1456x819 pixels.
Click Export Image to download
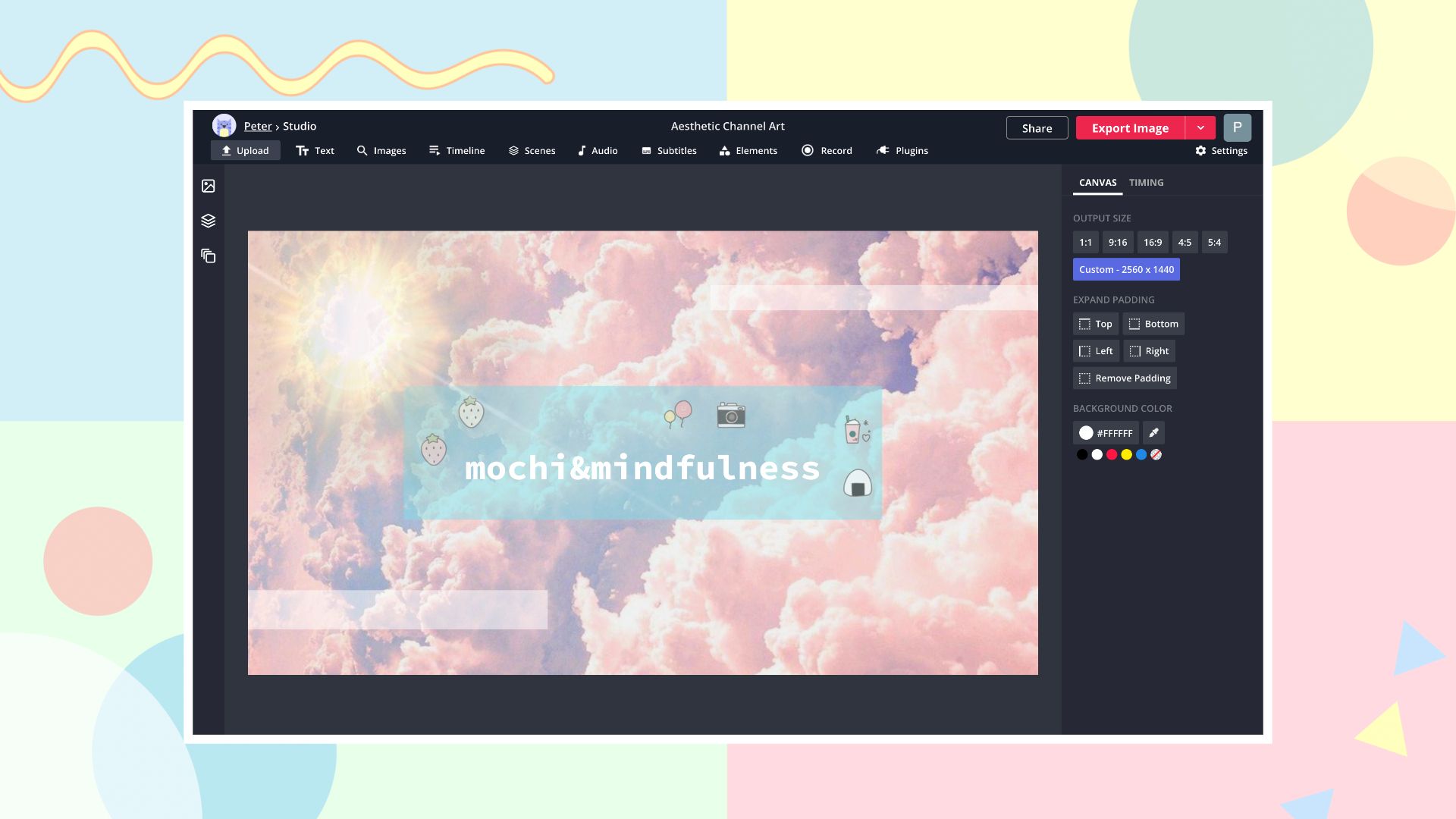pyautogui.click(x=1129, y=127)
